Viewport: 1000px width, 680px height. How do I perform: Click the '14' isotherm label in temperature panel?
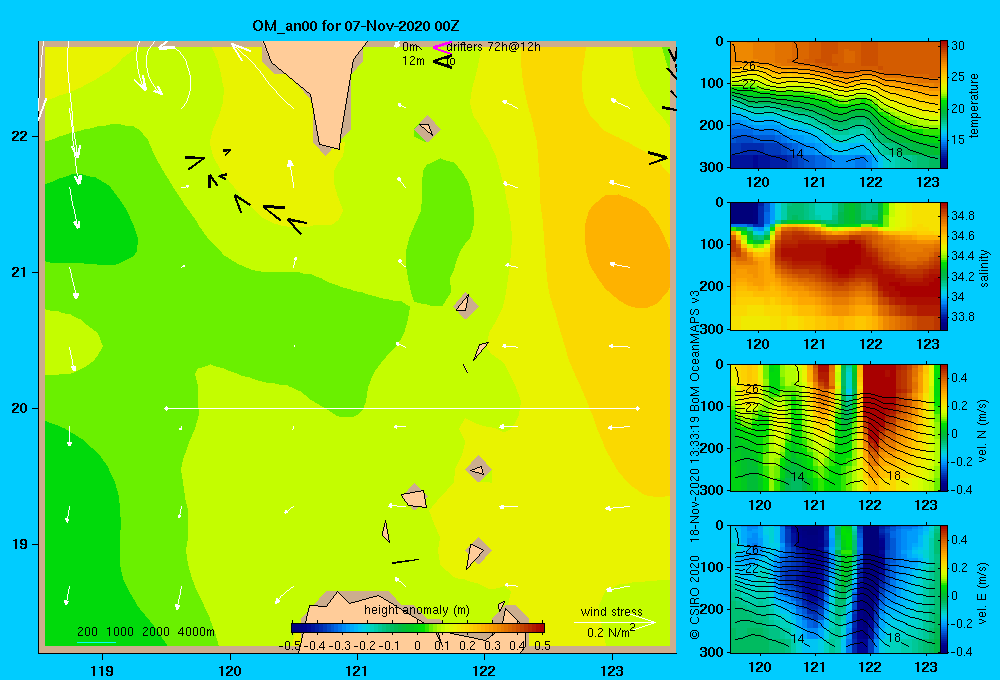pyautogui.click(x=797, y=154)
